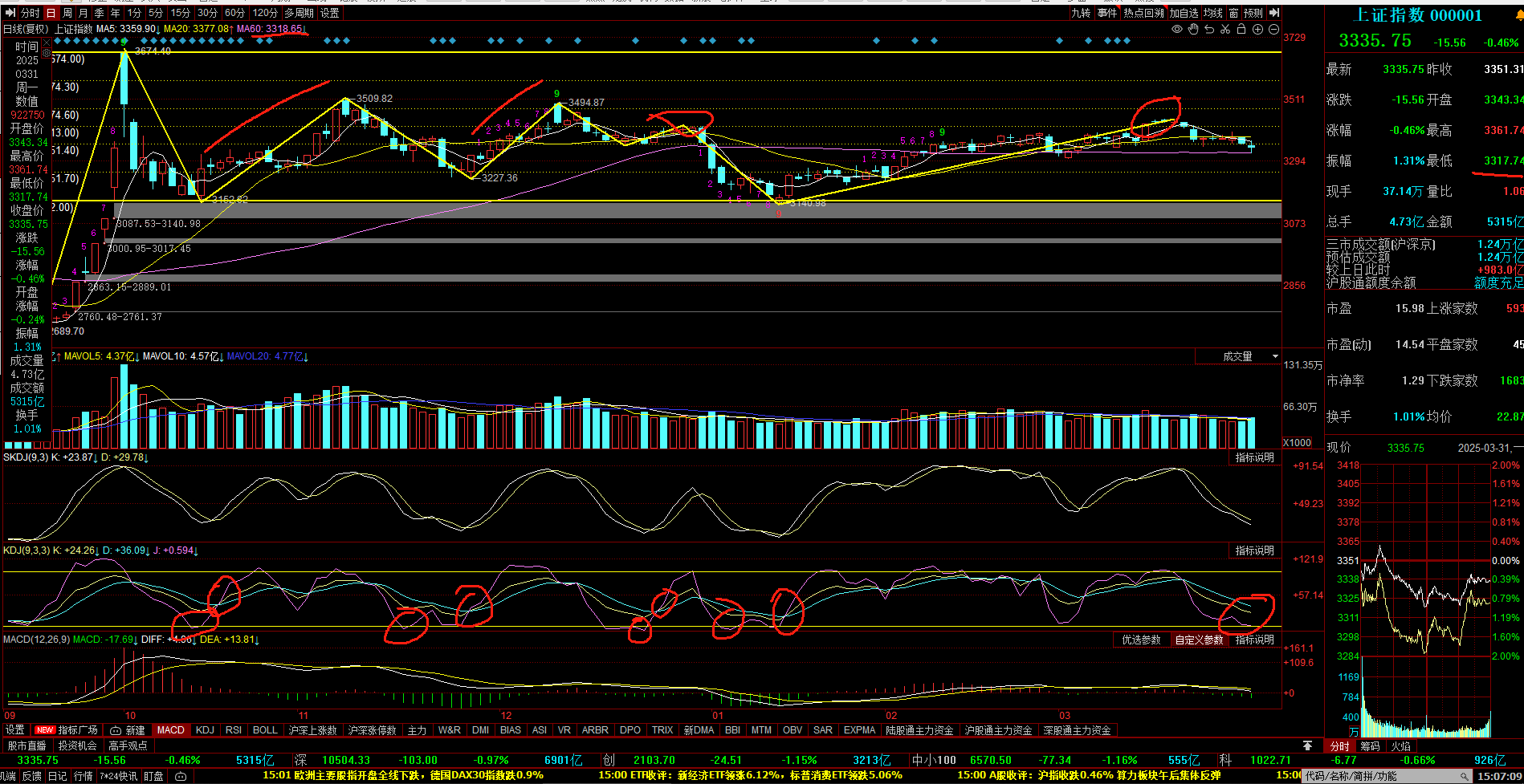The width and height of the screenshot is (1524, 784).
Task: Click the 7*24快讯 status bar button
Action: tap(119, 776)
